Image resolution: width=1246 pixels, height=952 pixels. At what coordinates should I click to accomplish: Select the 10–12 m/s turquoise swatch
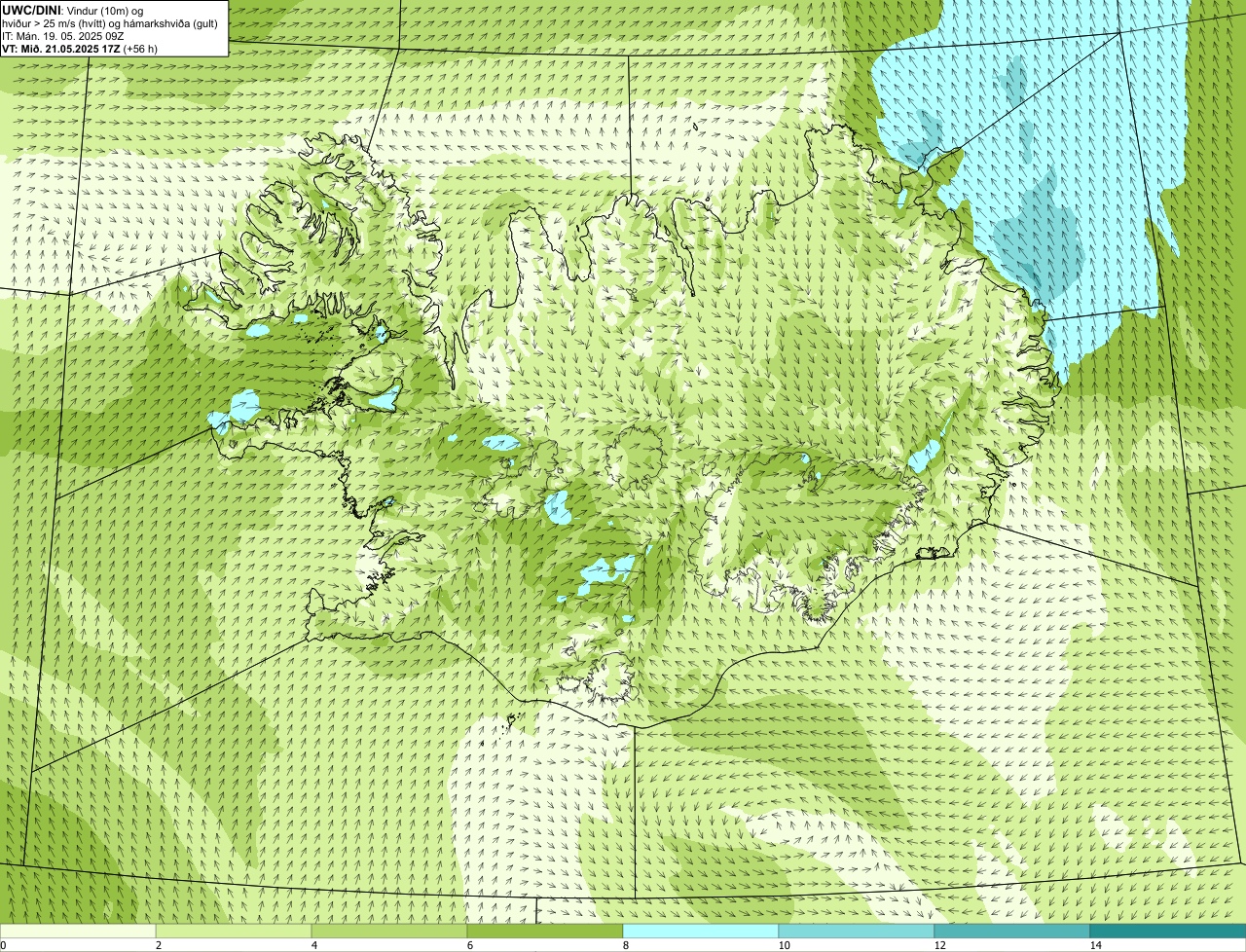(x=857, y=931)
